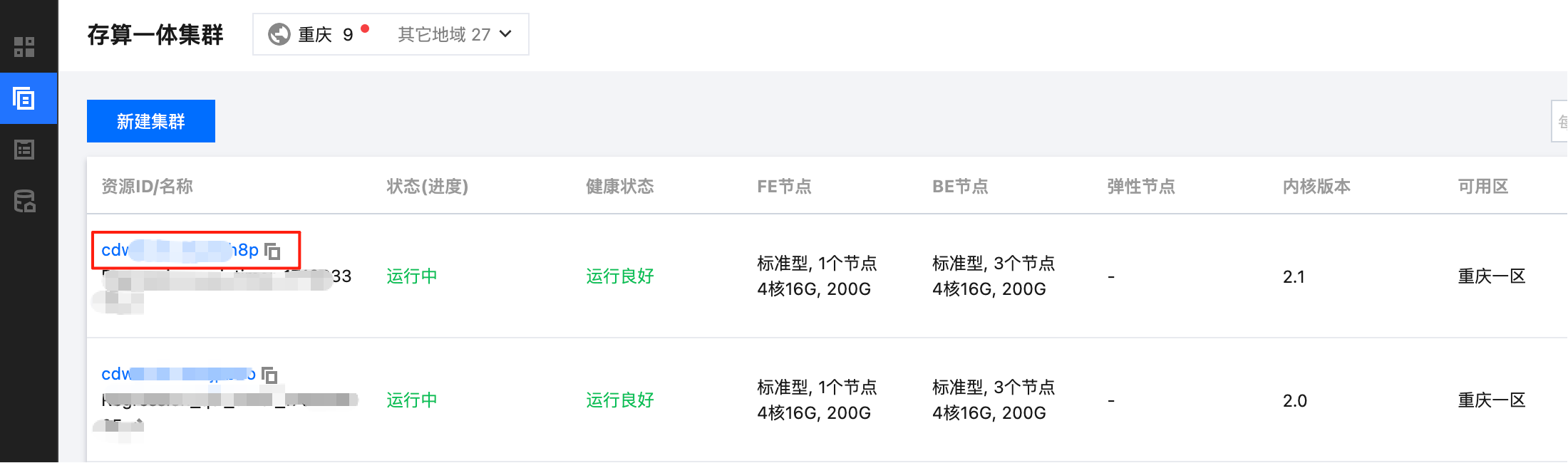Click the 状态(进度) column header
1568x463 pixels.
(x=427, y=187)
